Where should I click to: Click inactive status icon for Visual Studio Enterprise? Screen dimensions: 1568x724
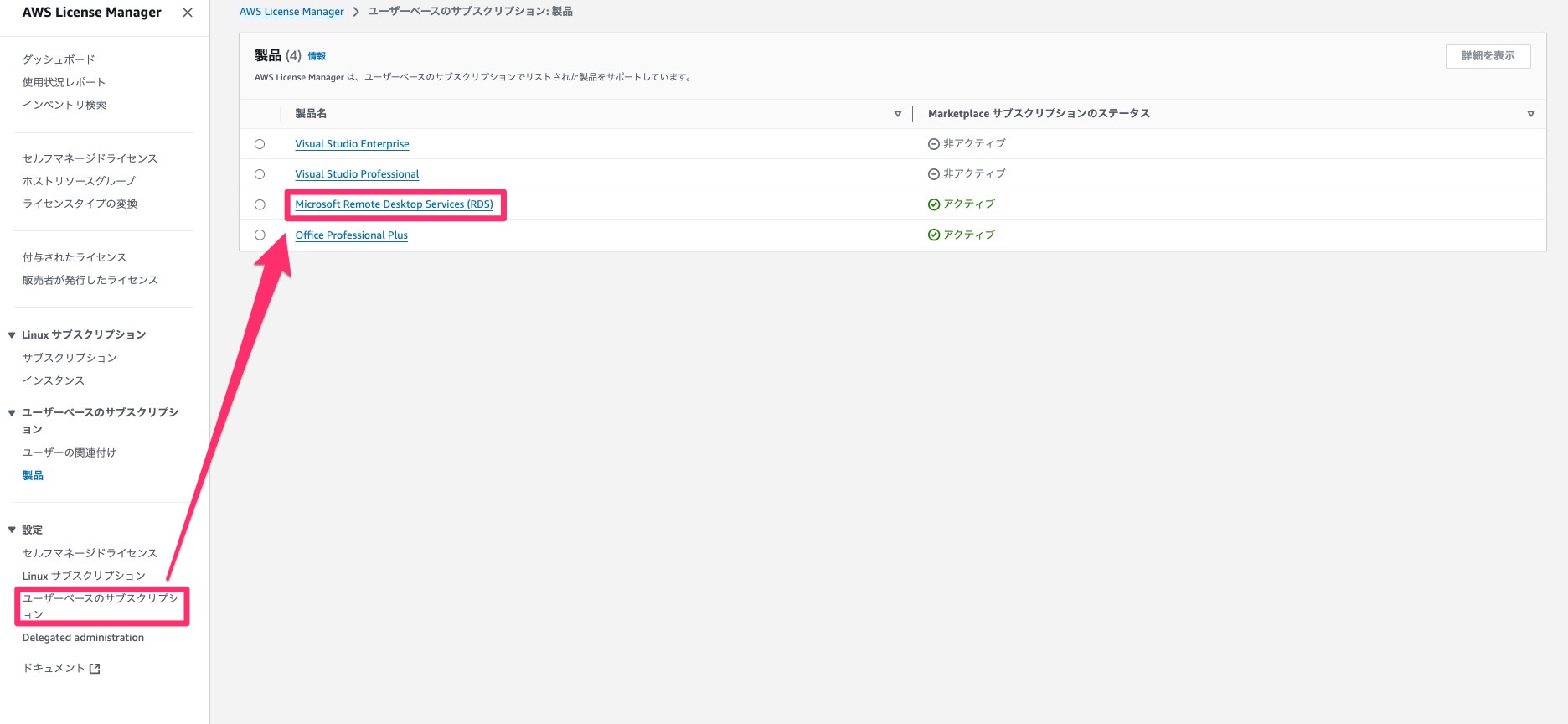coord(934,144)
